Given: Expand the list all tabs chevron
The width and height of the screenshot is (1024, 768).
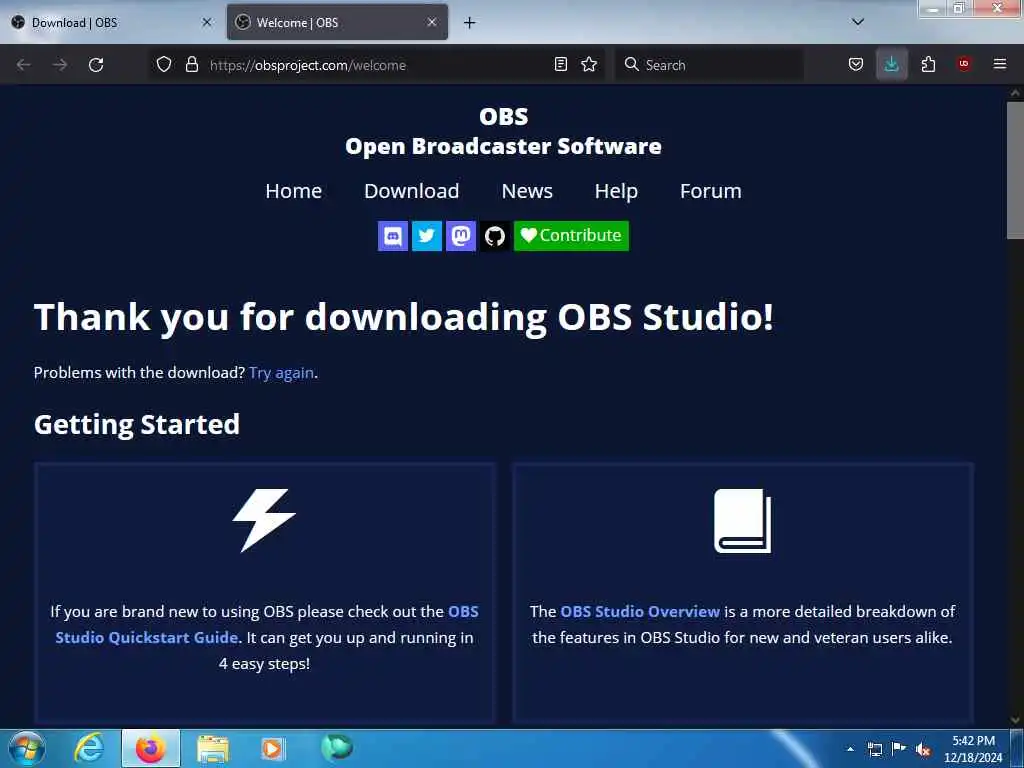Looking at the screenshot, I should pos(857,22).
